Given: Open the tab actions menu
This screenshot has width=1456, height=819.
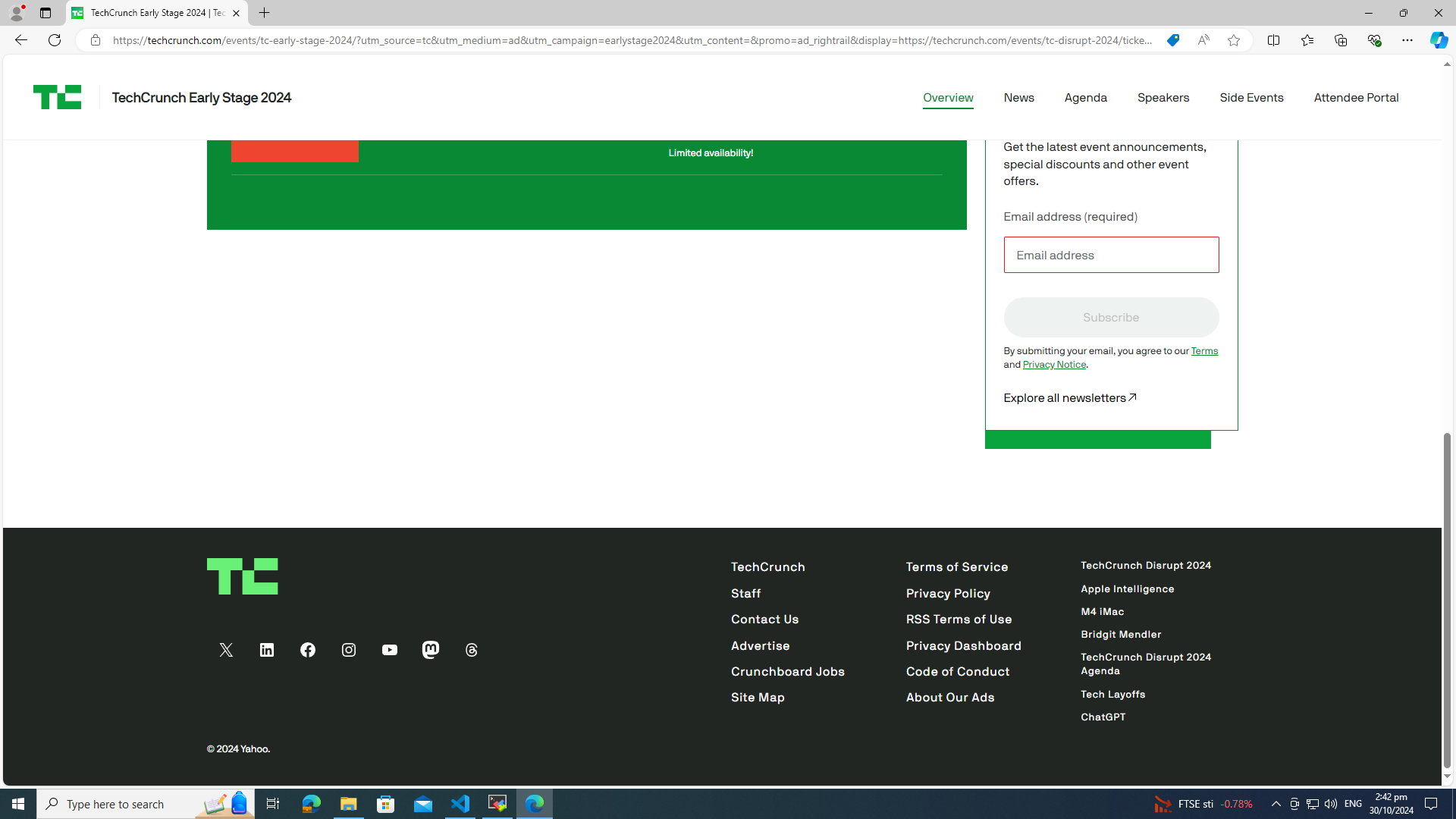Looking at the screenshot, I should tap(45, 13).
